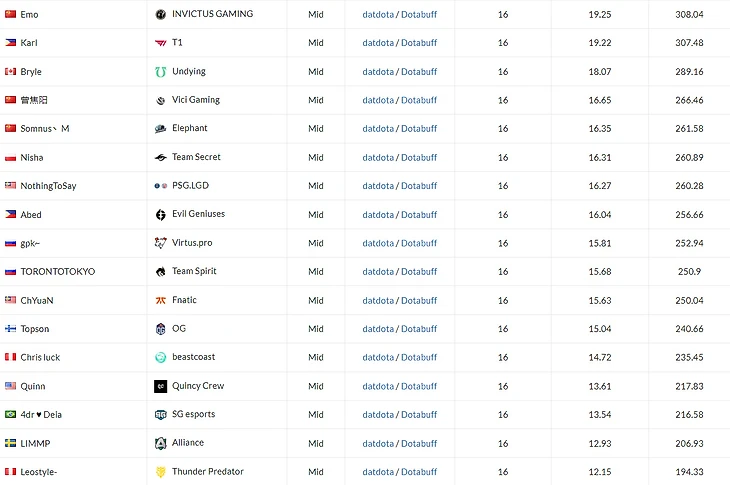This screenshot has width=730, height=485.
Task: Open the Dotabuff link for Nisha
Action: click(x=419, y=157)
